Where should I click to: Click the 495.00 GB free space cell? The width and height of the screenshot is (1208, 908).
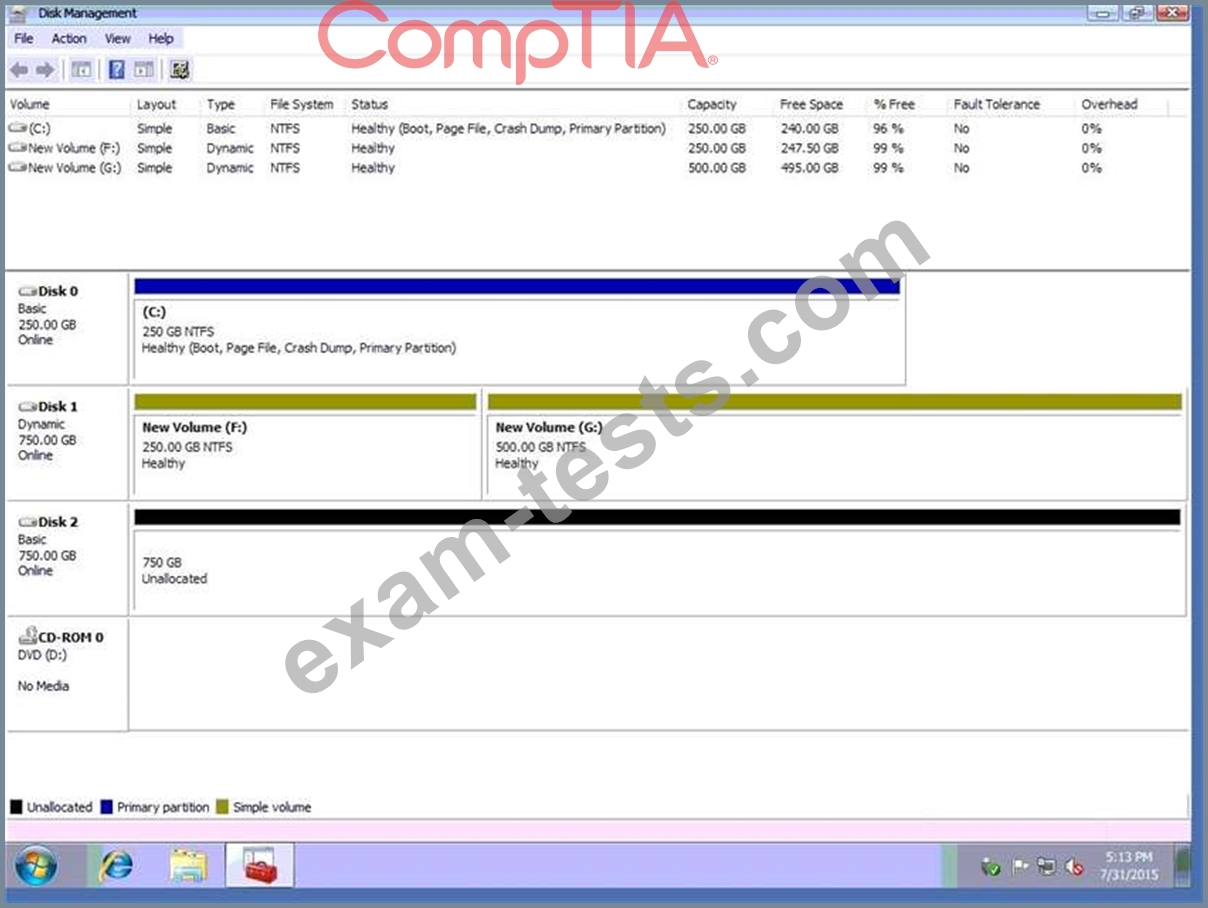(x=809, y=168)
